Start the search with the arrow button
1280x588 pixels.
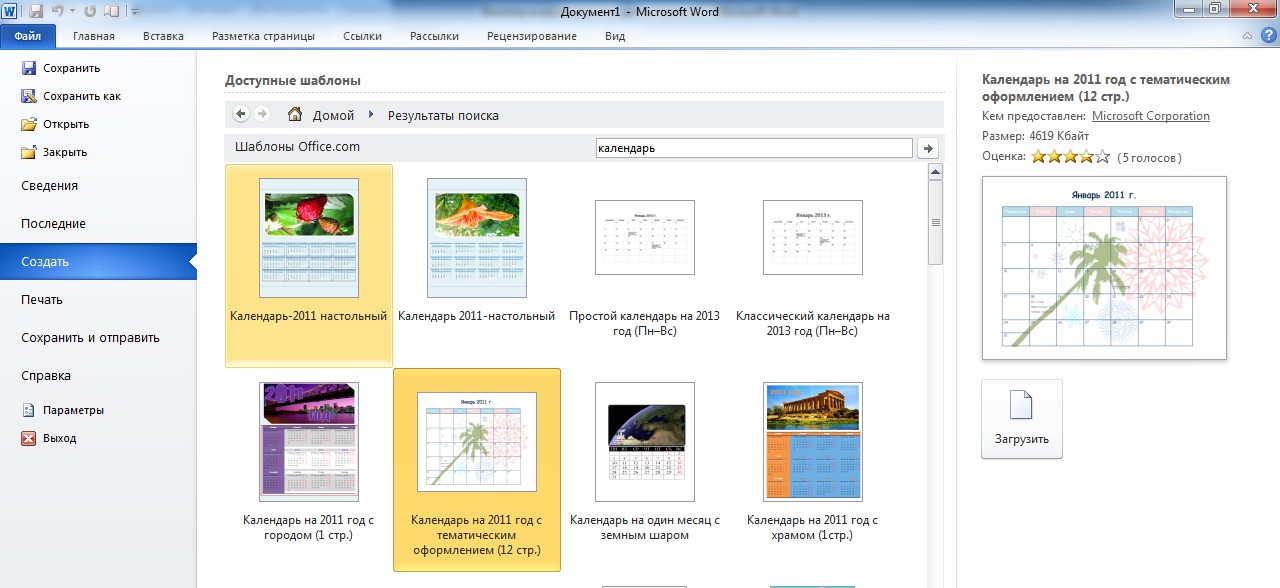(928, 148)
